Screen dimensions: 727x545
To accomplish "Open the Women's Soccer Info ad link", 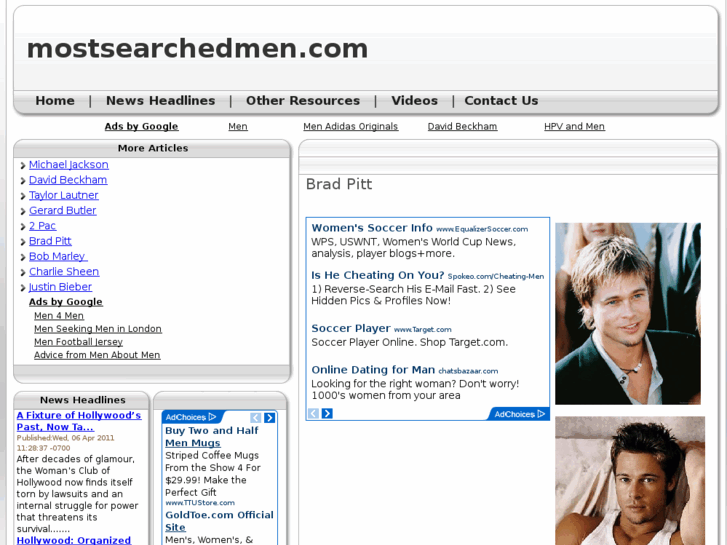I will click(372, 228).
